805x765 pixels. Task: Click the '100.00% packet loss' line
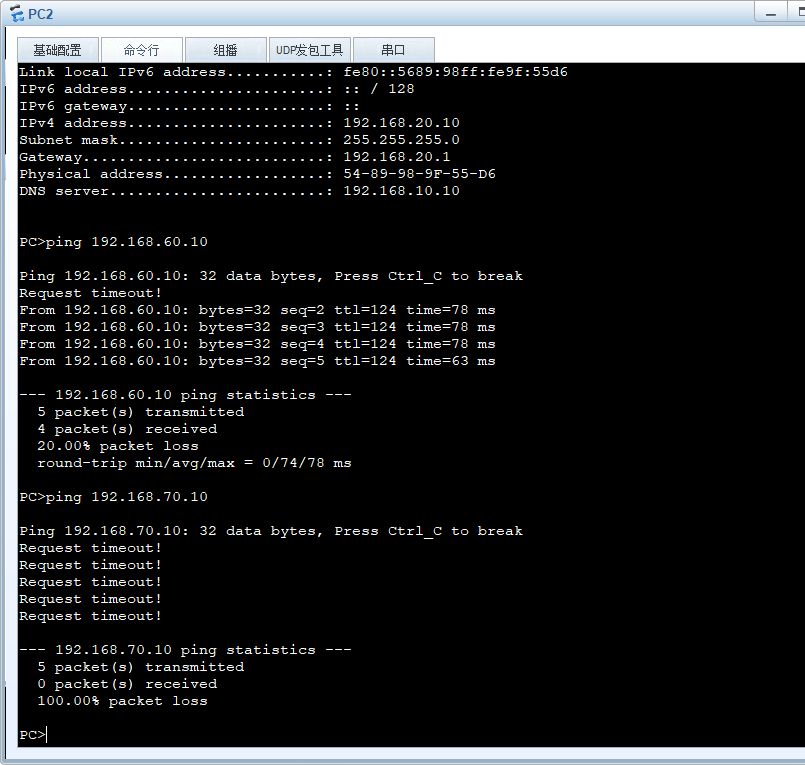tap(122, 701)
